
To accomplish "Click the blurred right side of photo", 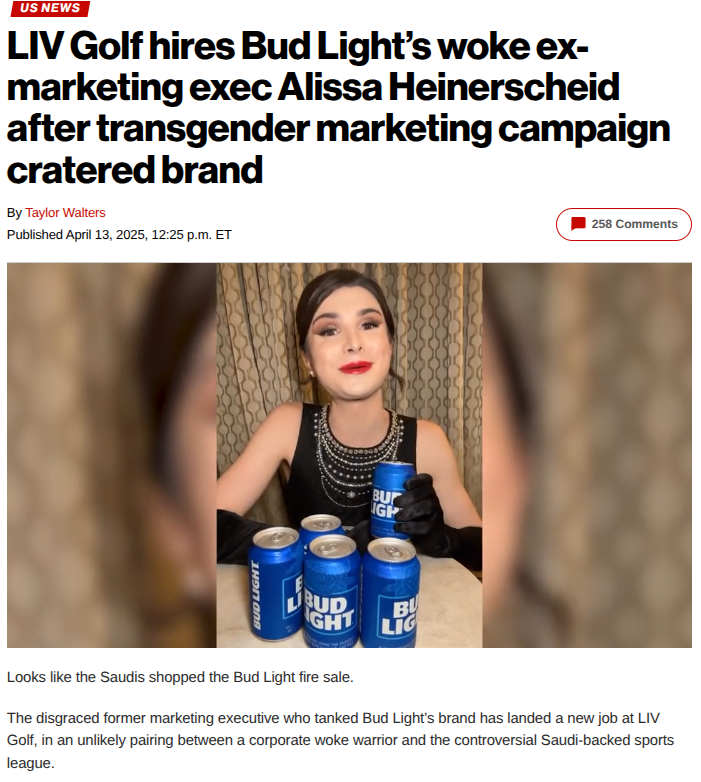I will pyautogui.click(x=587, y=455).
